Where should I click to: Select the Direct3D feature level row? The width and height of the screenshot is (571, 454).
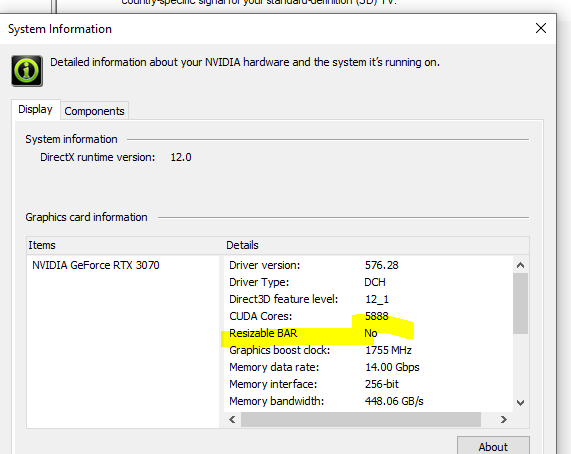click(x=368, y=299)
